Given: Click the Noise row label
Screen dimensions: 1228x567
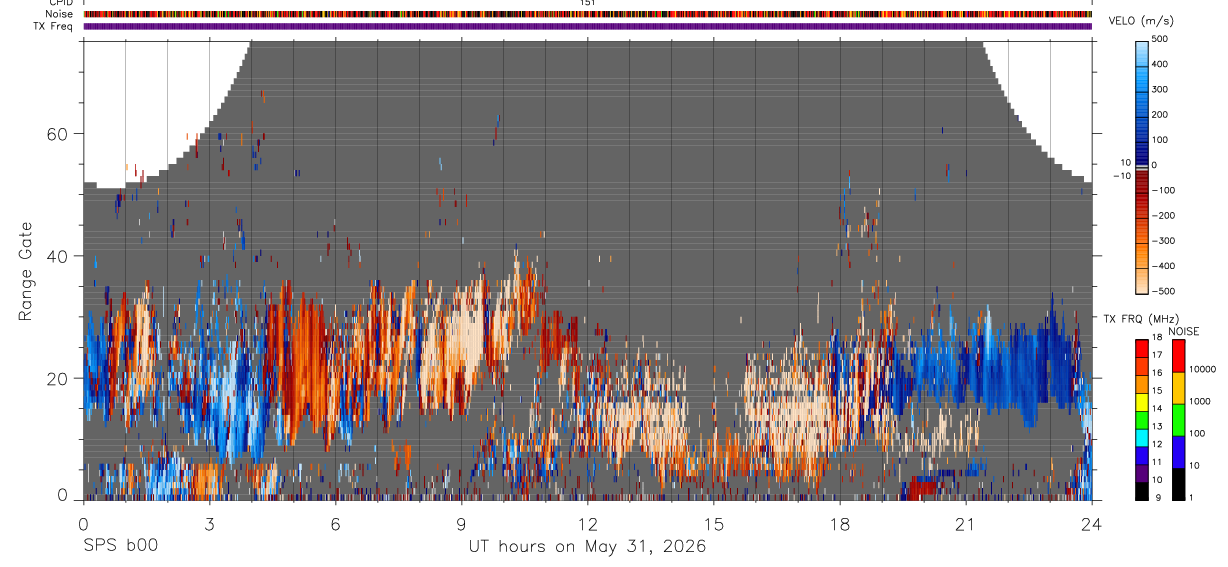Looking at the screenshot, I should pyautogui.click(x=60, y=14).
